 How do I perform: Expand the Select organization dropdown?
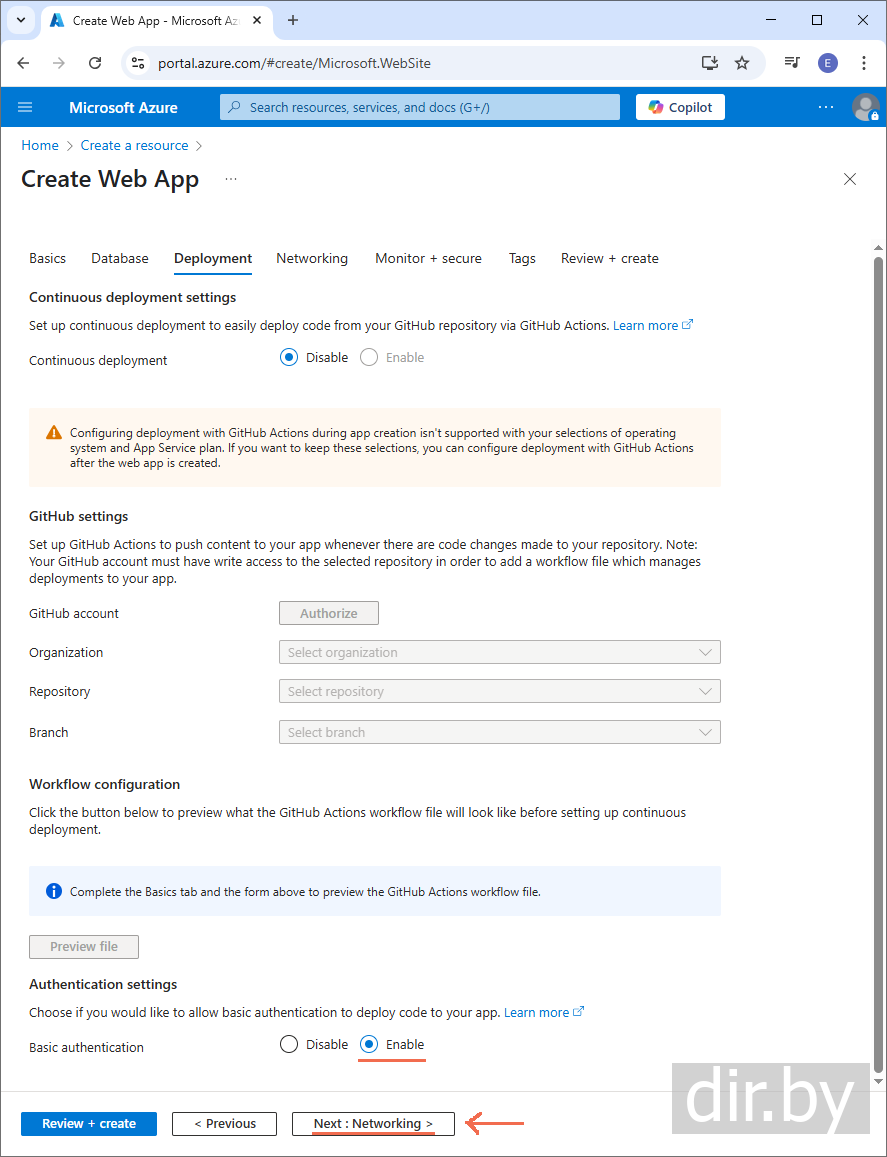pyautogui.click(x=499, y=653)
